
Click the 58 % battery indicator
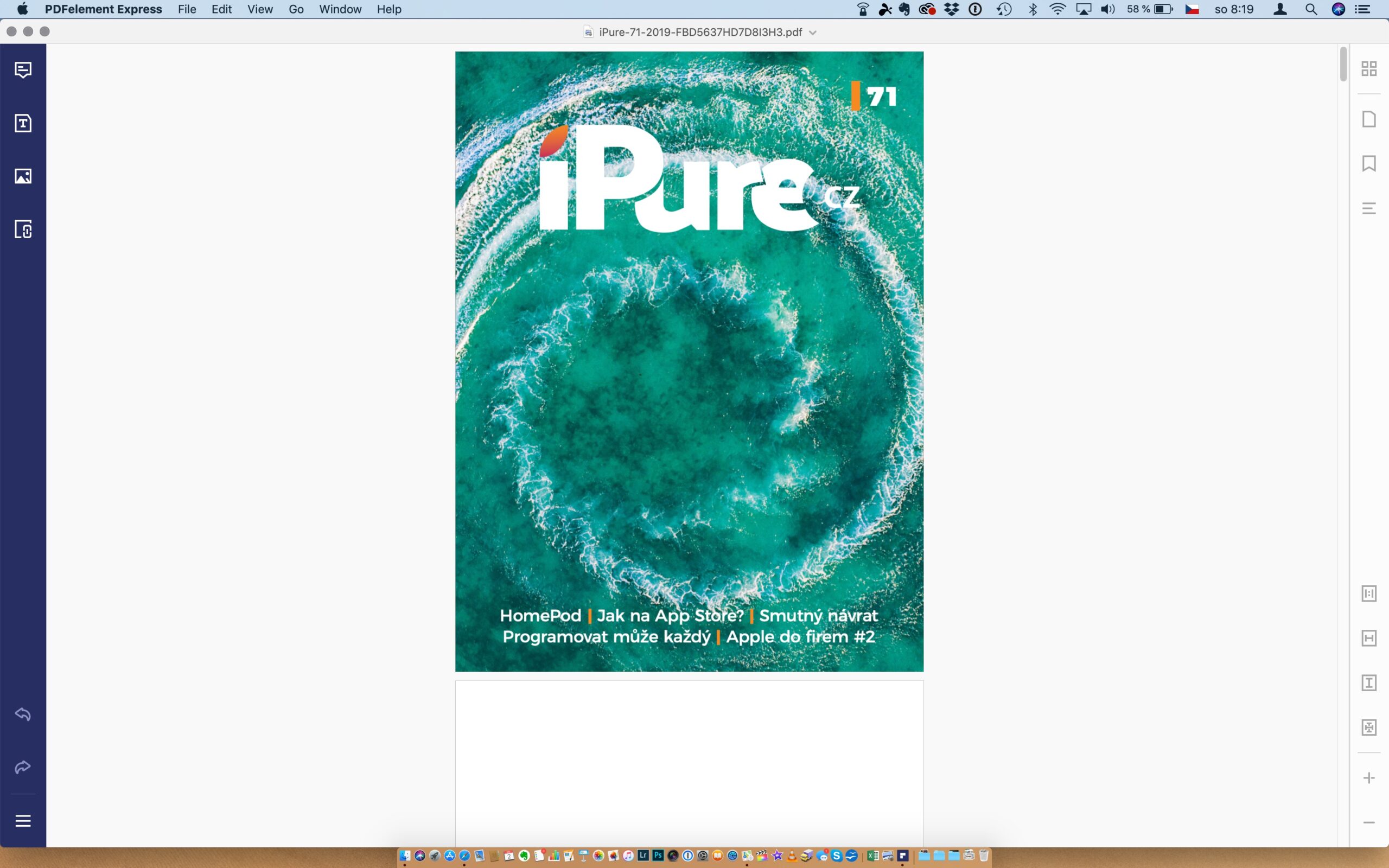pos(1150,9)
